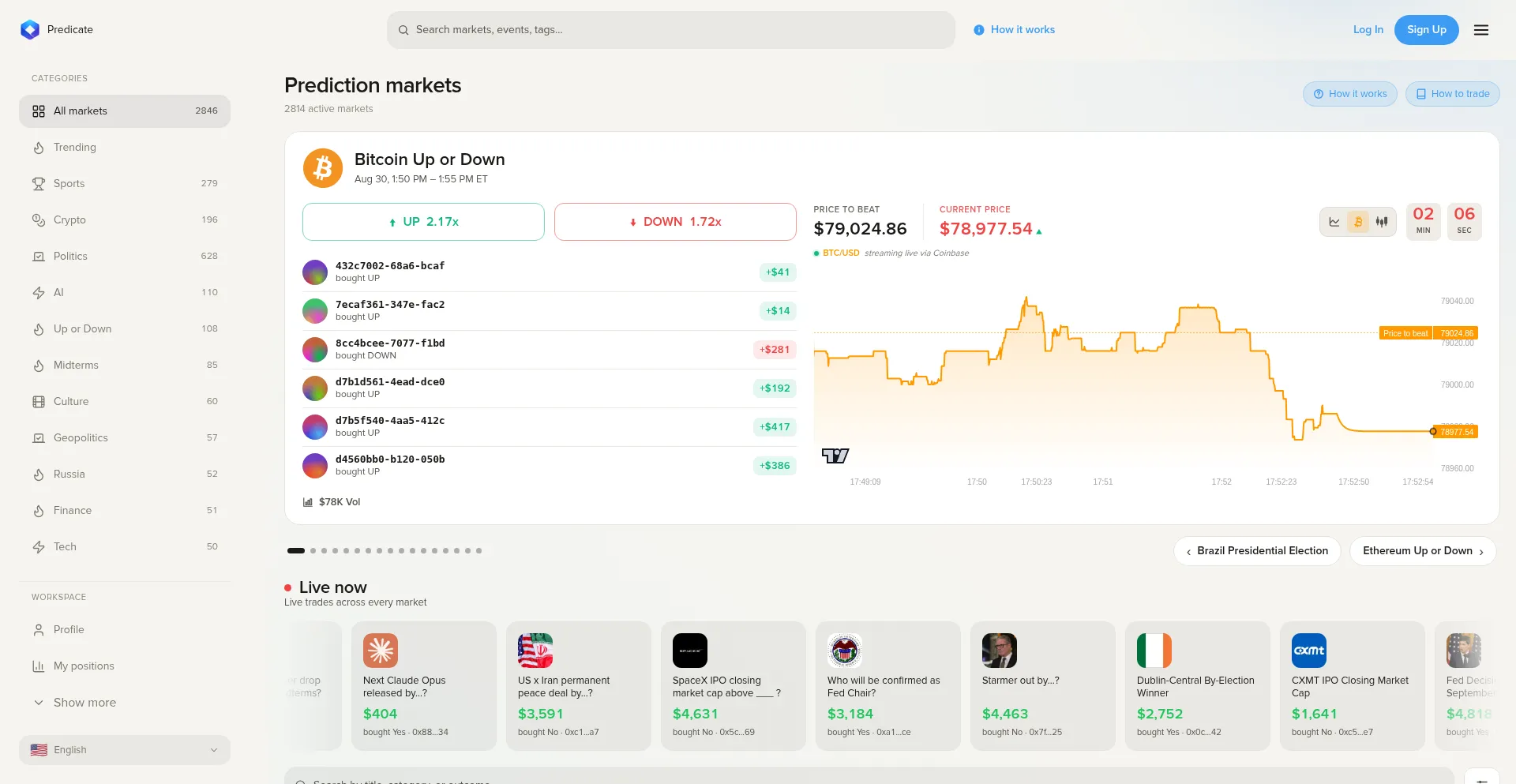Open the Russia category
Image resolution: width=1516 pixels, height=784 pixels.
pos(125,475)
